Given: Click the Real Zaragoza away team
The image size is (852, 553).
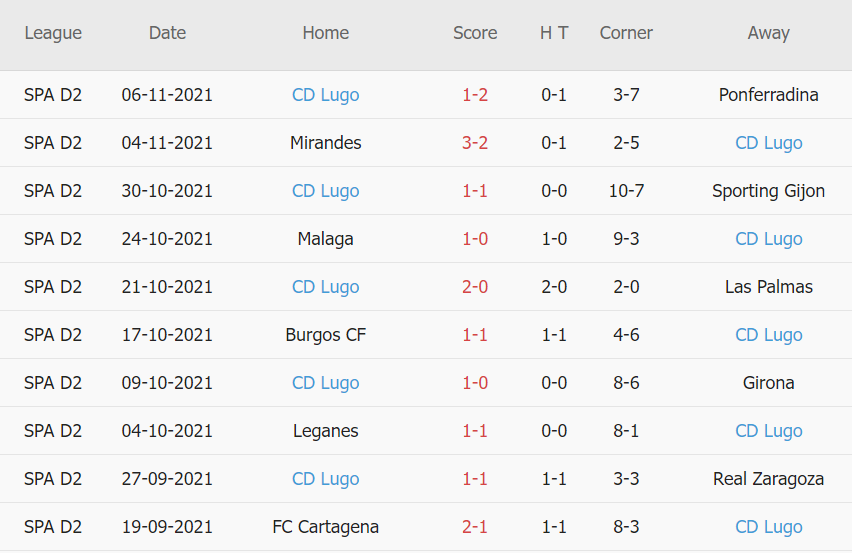Looking at the screenshot, I should [768, 479].
